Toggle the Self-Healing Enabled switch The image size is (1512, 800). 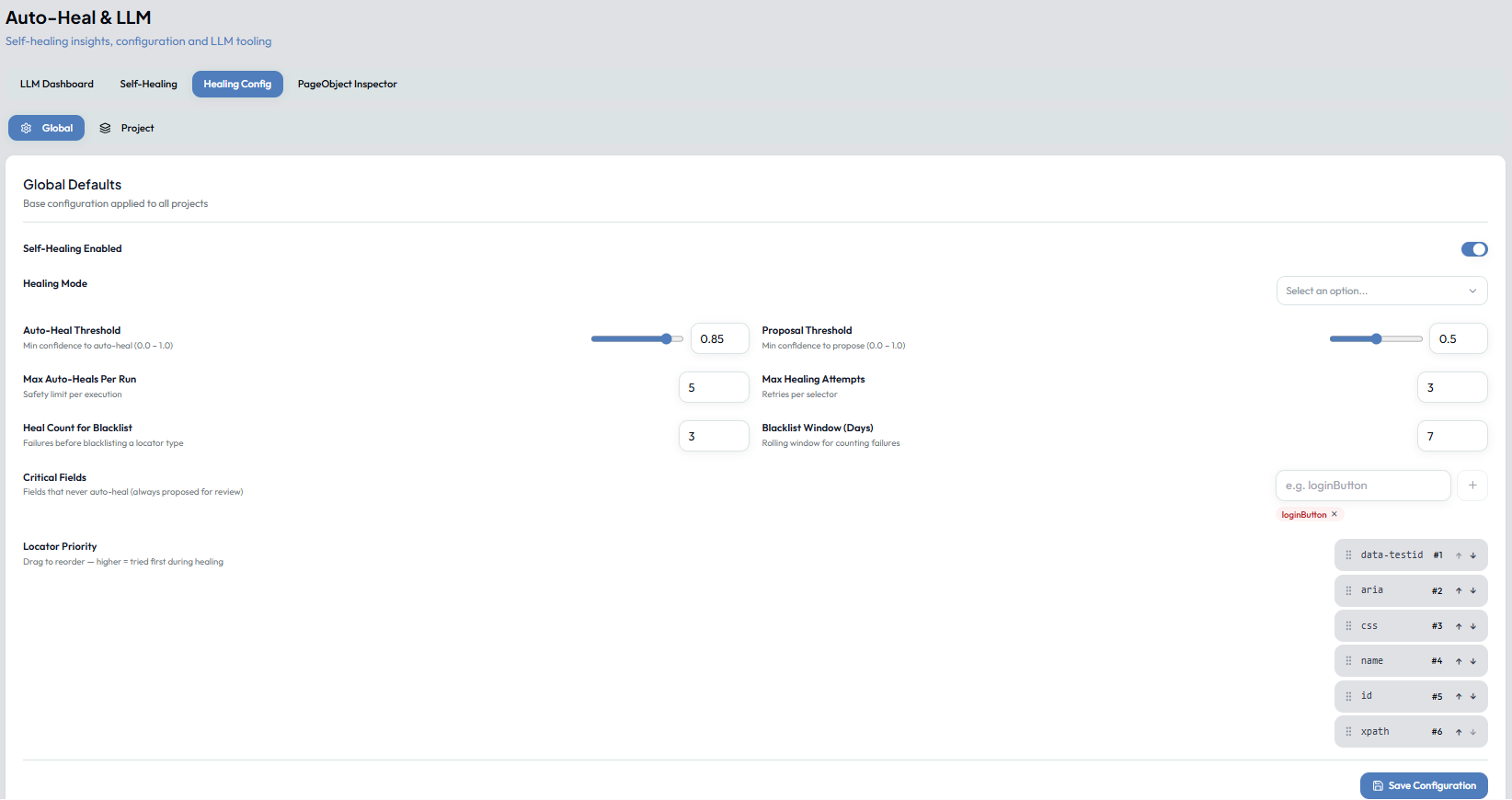point(1474,249)
